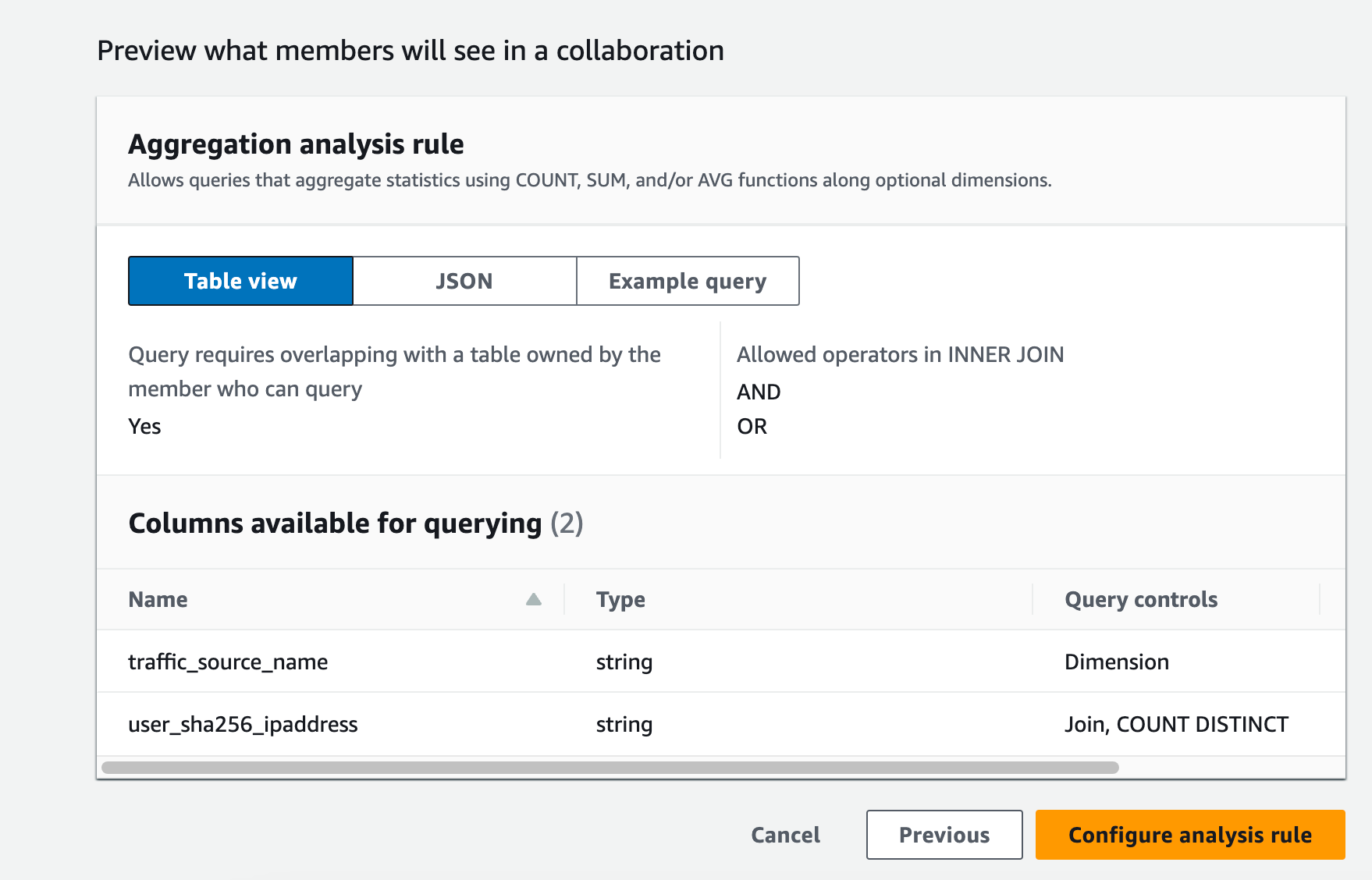Click the Query controls column header

(x=1141, y=599)
